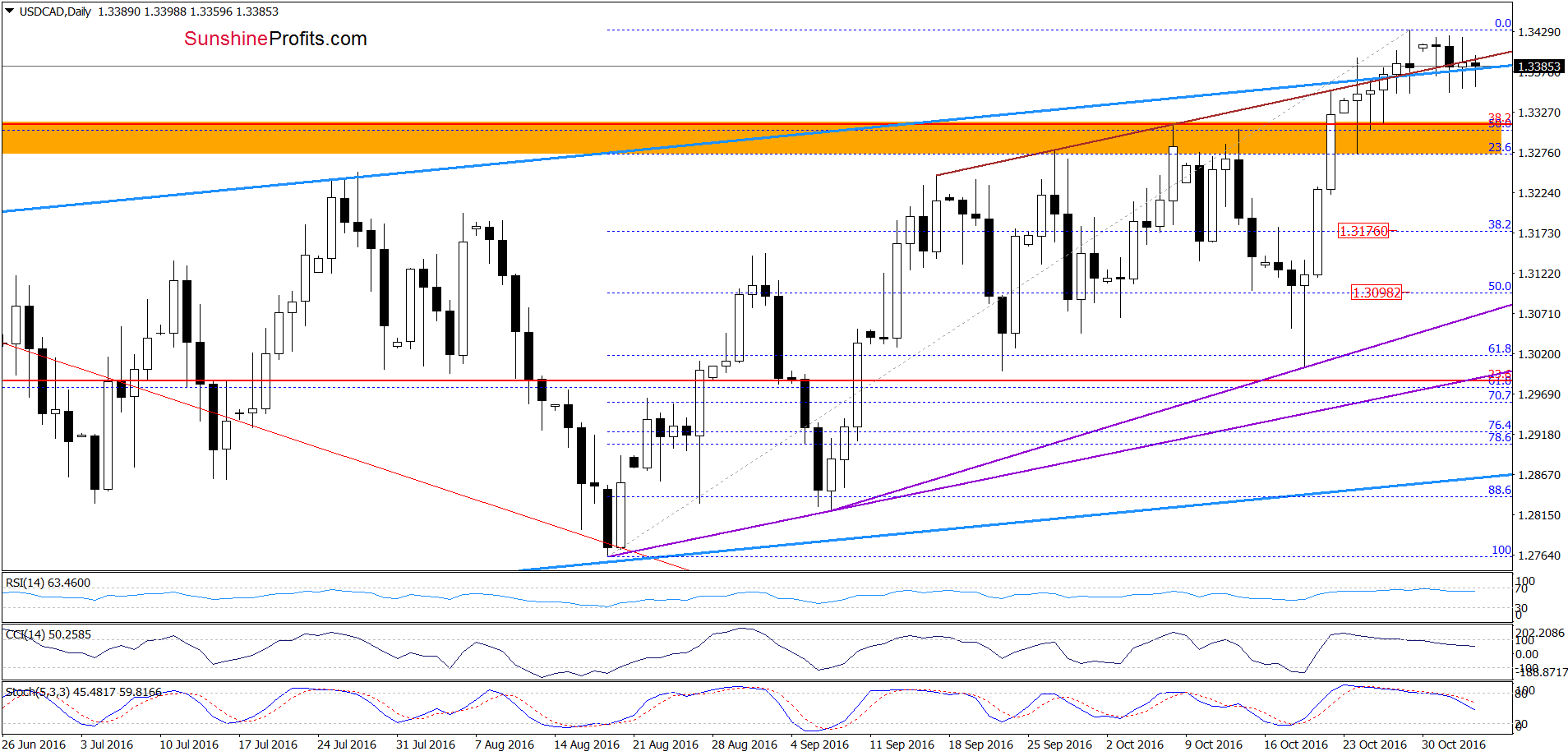Screen dimensions: 1568x756
Task: Select the Stoch(5,3,3) indicator label
Action: tap(84, 692)
